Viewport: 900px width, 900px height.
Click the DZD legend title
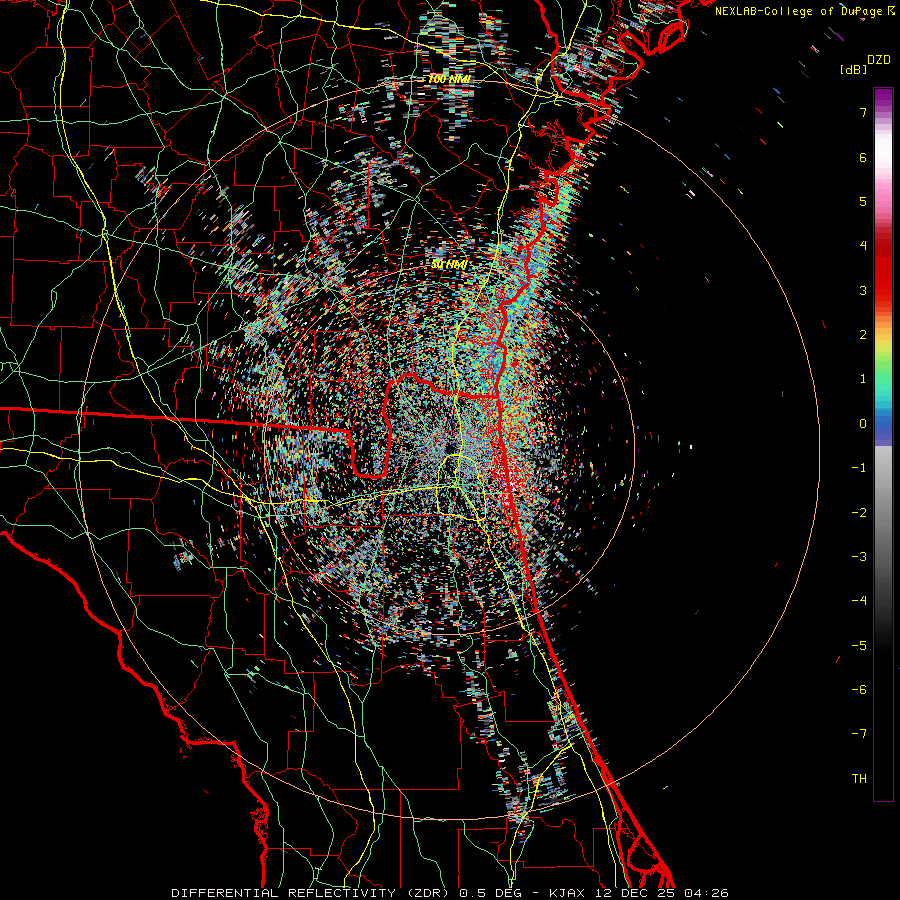tap(879, 60)
